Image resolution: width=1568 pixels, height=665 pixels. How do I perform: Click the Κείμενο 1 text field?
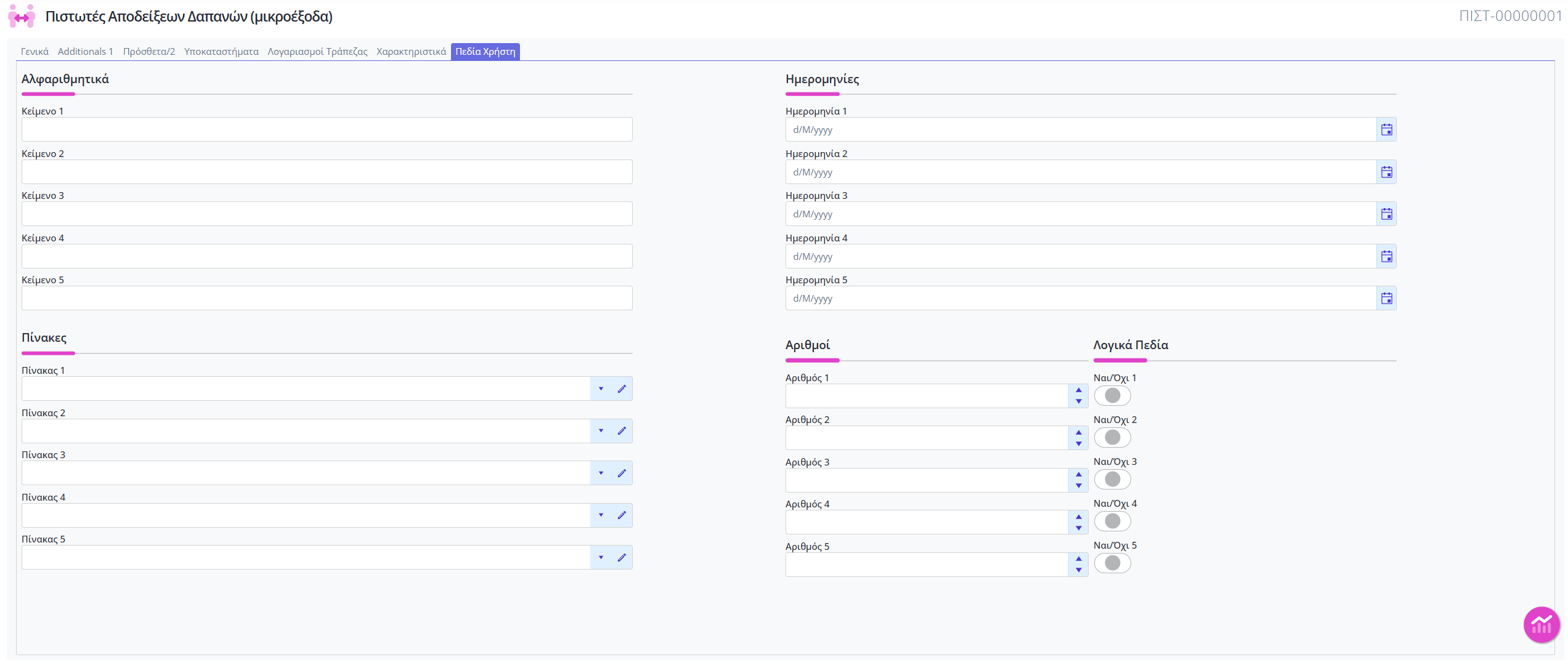[x=327, y=130]
